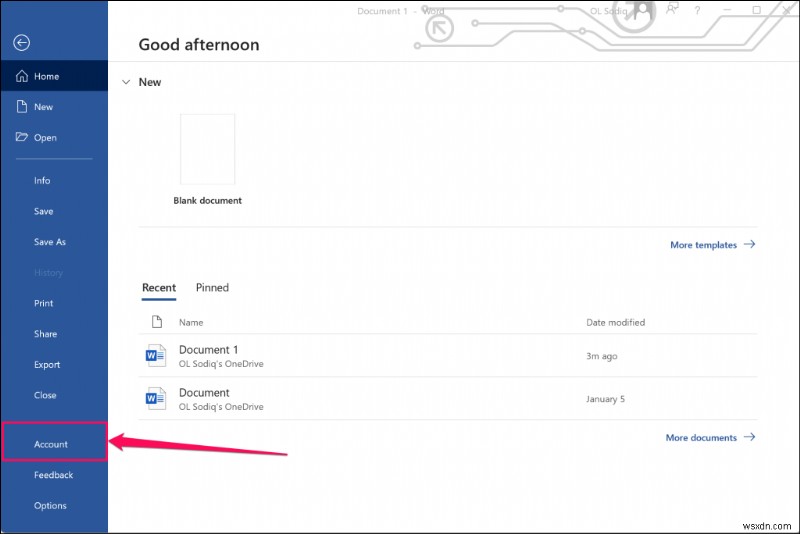
Task: Click the Home house icon
Action: point(21,76)
